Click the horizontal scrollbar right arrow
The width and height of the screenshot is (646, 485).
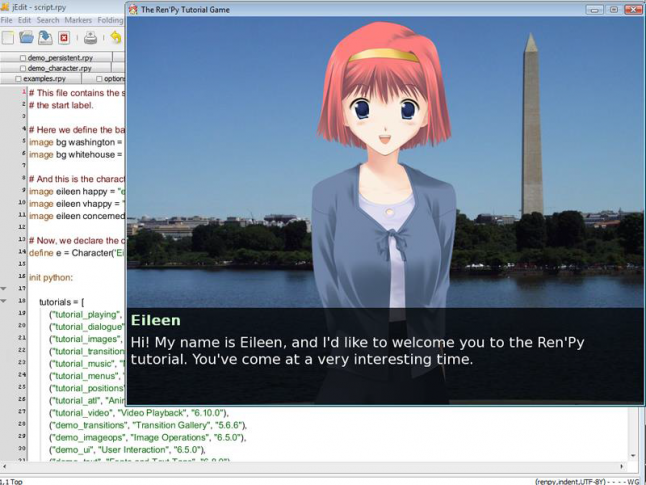click(x=621, y=467)
